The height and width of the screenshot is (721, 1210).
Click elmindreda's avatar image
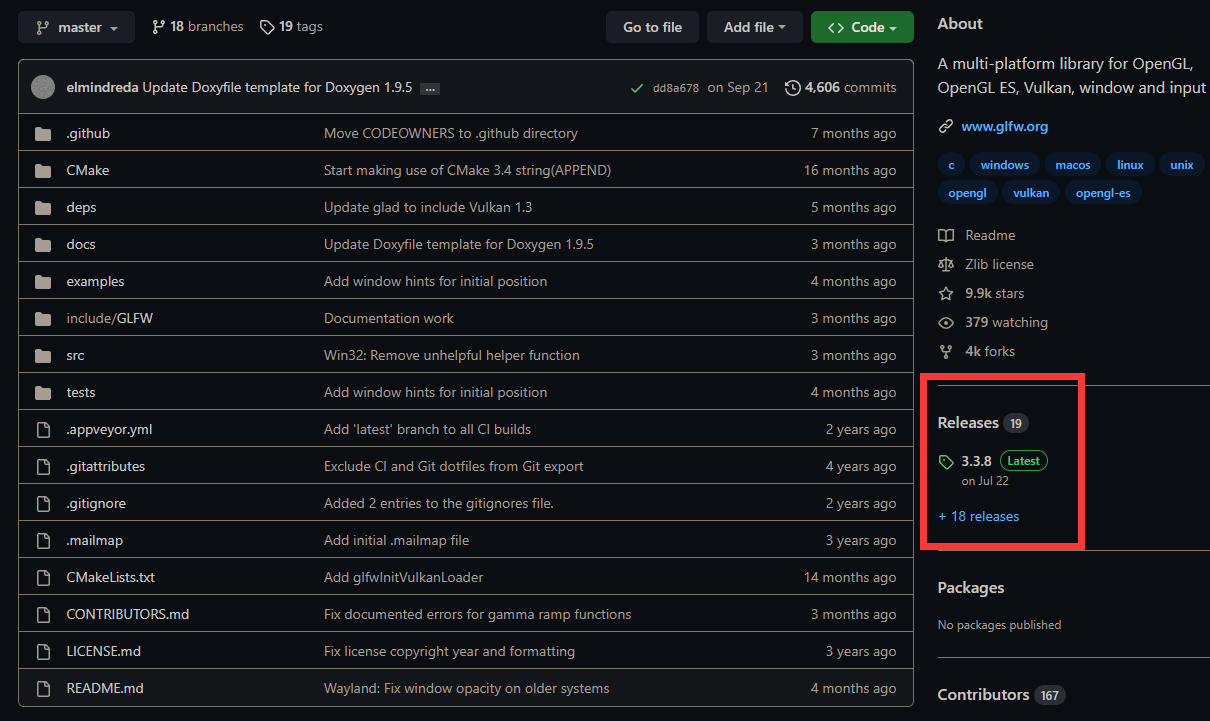(x=43, y=87)
